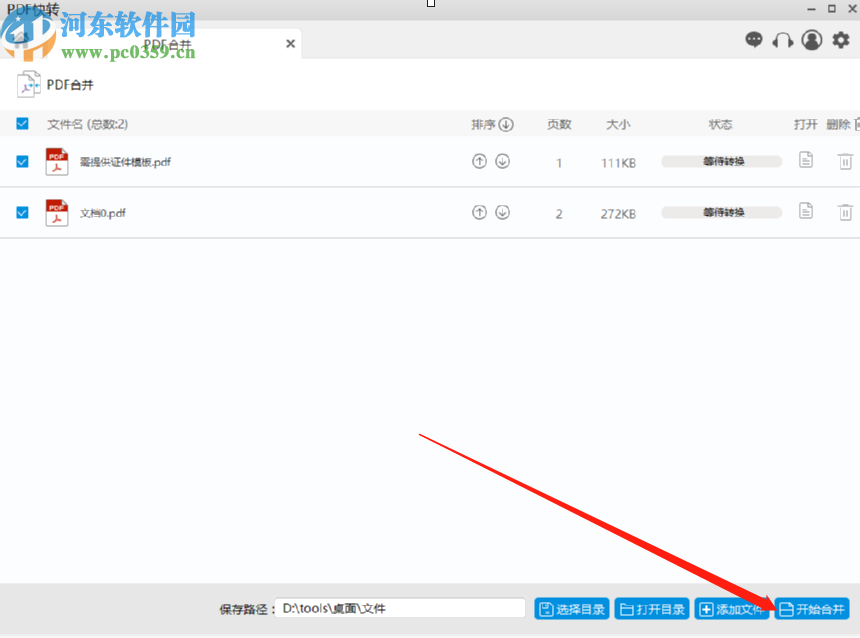Click the PDF合并 feature icon above the list
This screenshot has width=860, height=638.
tap(27, 84)
